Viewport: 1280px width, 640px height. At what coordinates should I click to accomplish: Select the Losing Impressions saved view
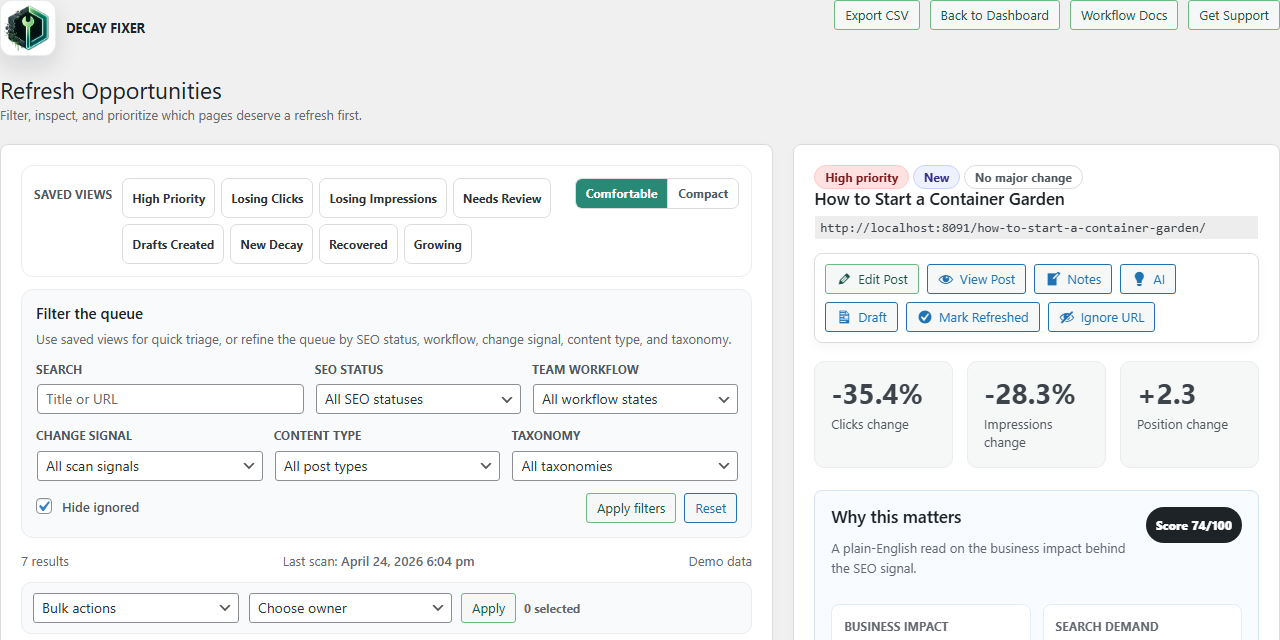click(383, 199)
